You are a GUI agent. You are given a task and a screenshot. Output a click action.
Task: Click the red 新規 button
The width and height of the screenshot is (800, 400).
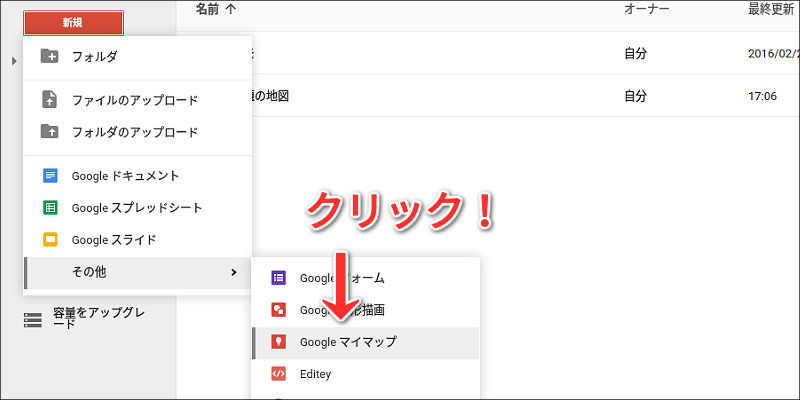tap(73, 23)
